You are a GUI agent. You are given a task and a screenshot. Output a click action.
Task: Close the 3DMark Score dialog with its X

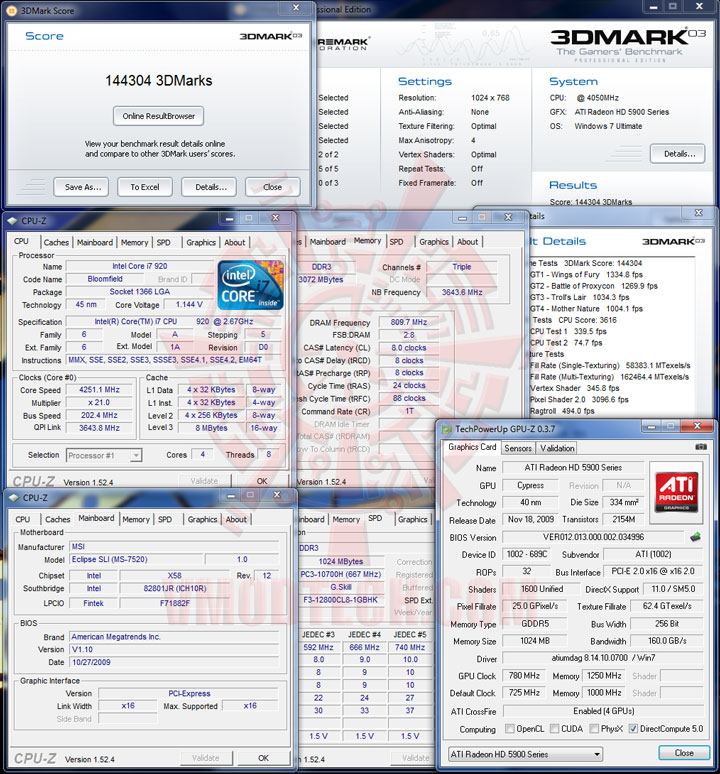coord(296,7)
